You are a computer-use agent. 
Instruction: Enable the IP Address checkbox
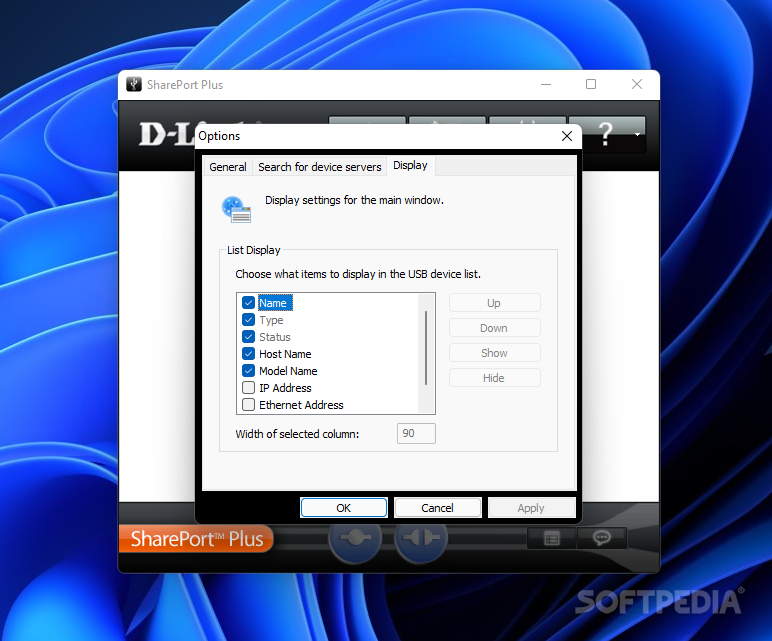[249, 388]
